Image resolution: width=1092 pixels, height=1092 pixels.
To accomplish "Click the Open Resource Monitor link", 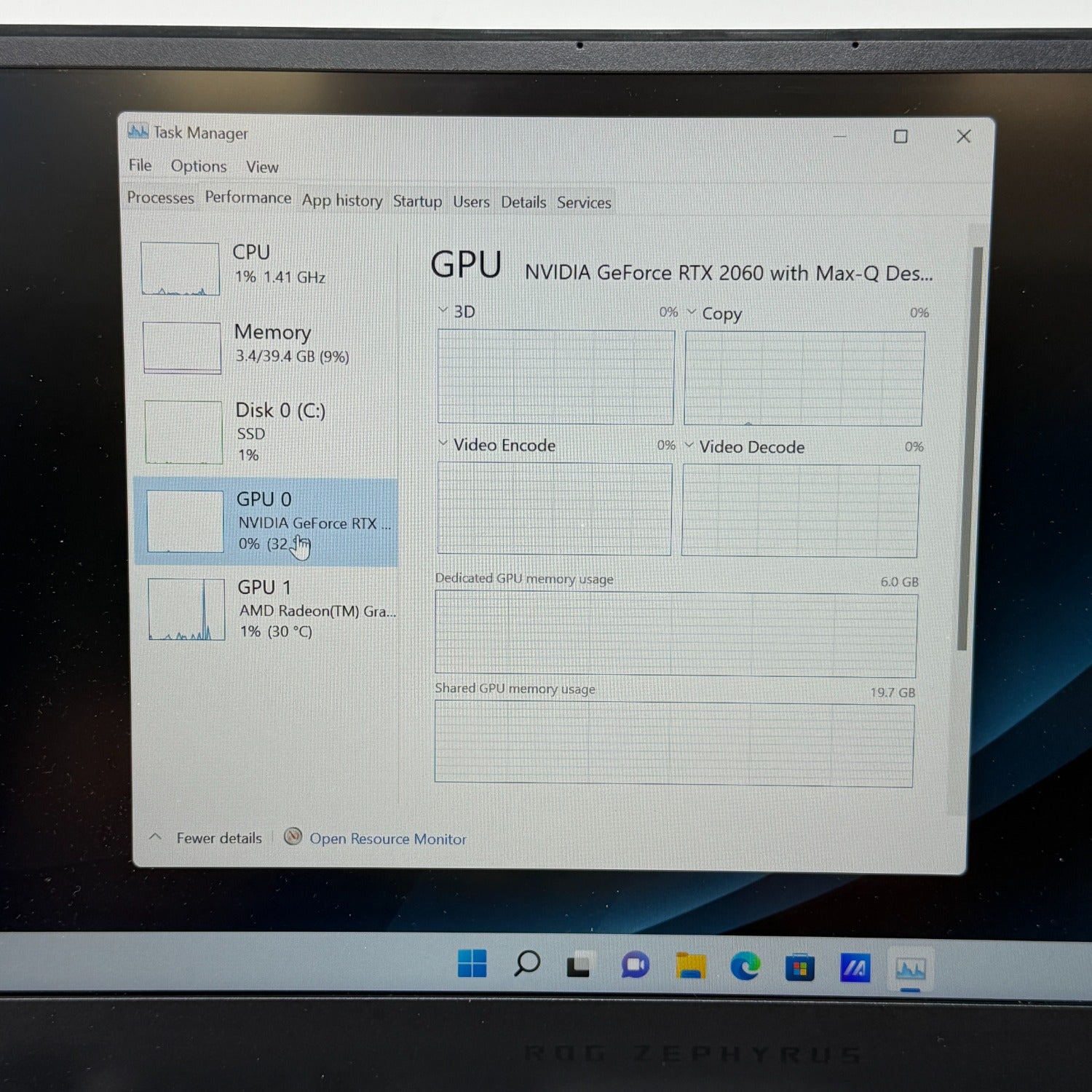I will (x=388, y=839).
